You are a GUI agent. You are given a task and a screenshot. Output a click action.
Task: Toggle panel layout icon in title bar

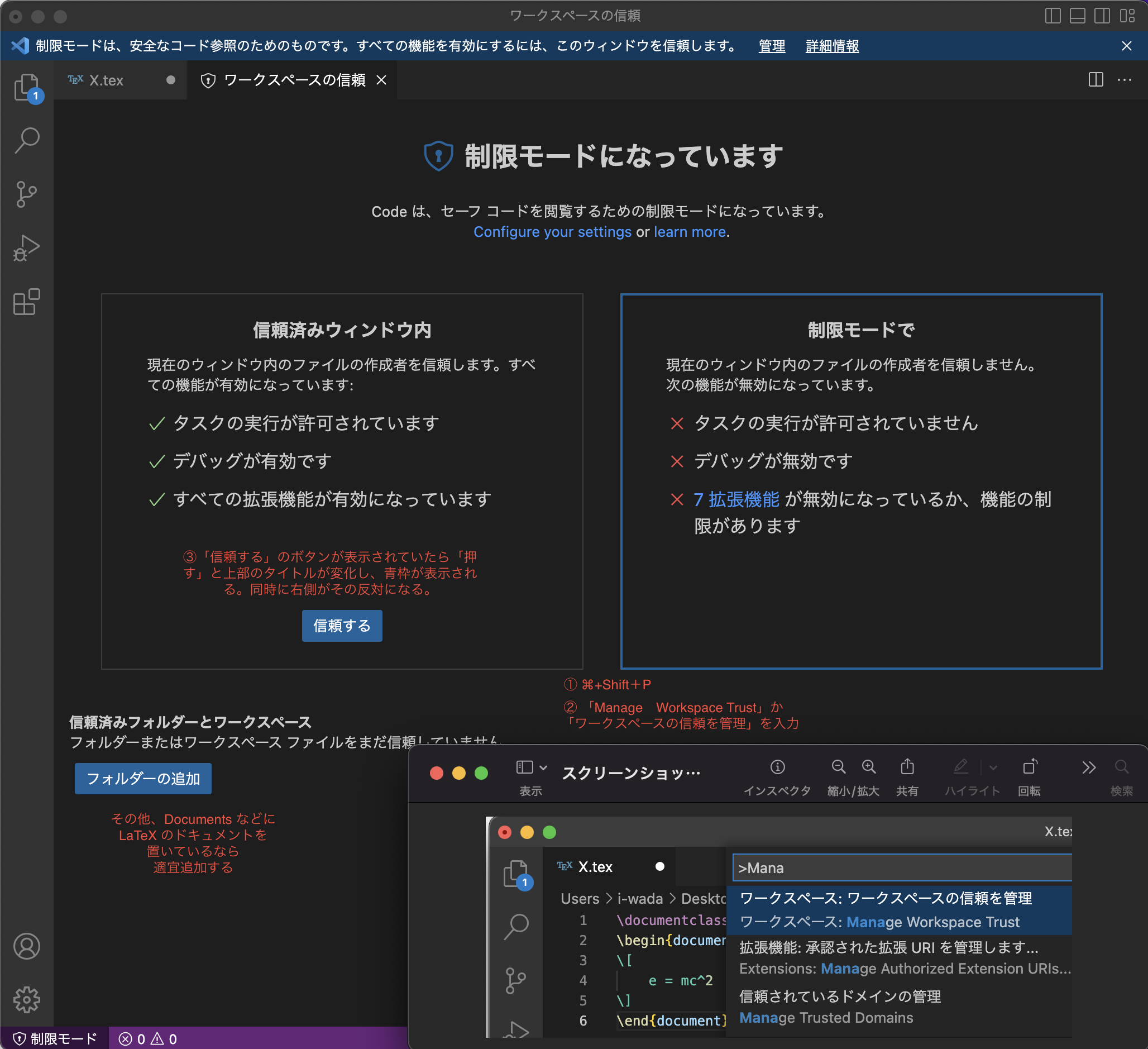point(1078,16)
